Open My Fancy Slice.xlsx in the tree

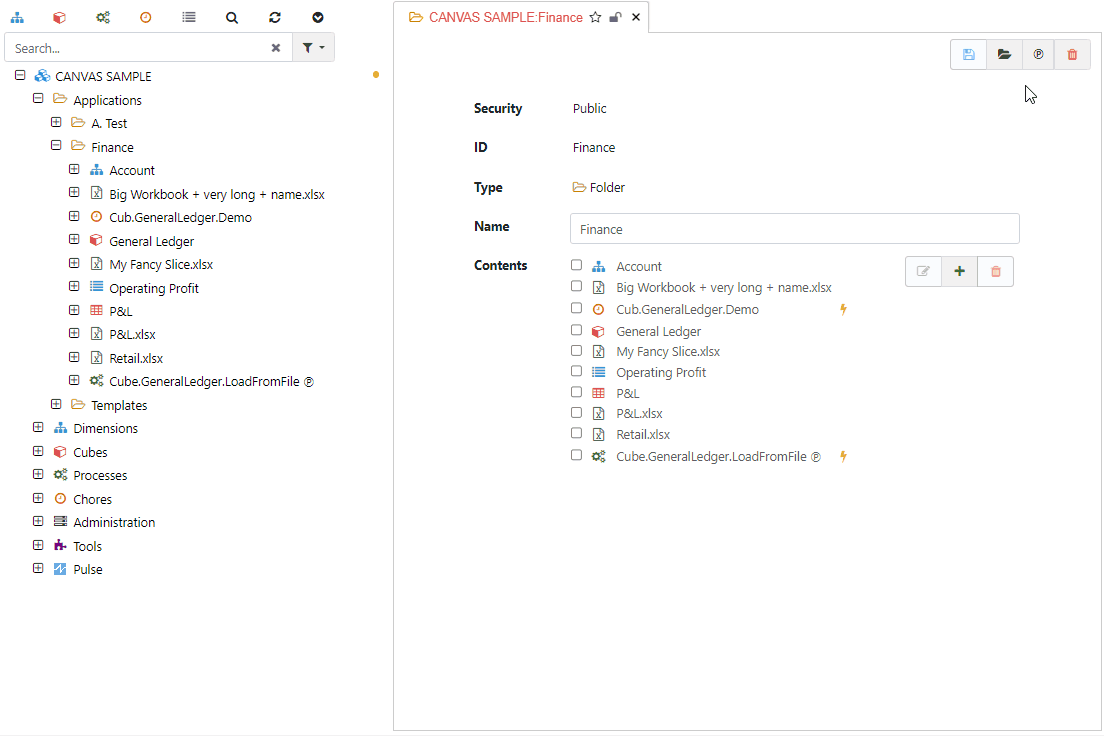pos(161,265)
